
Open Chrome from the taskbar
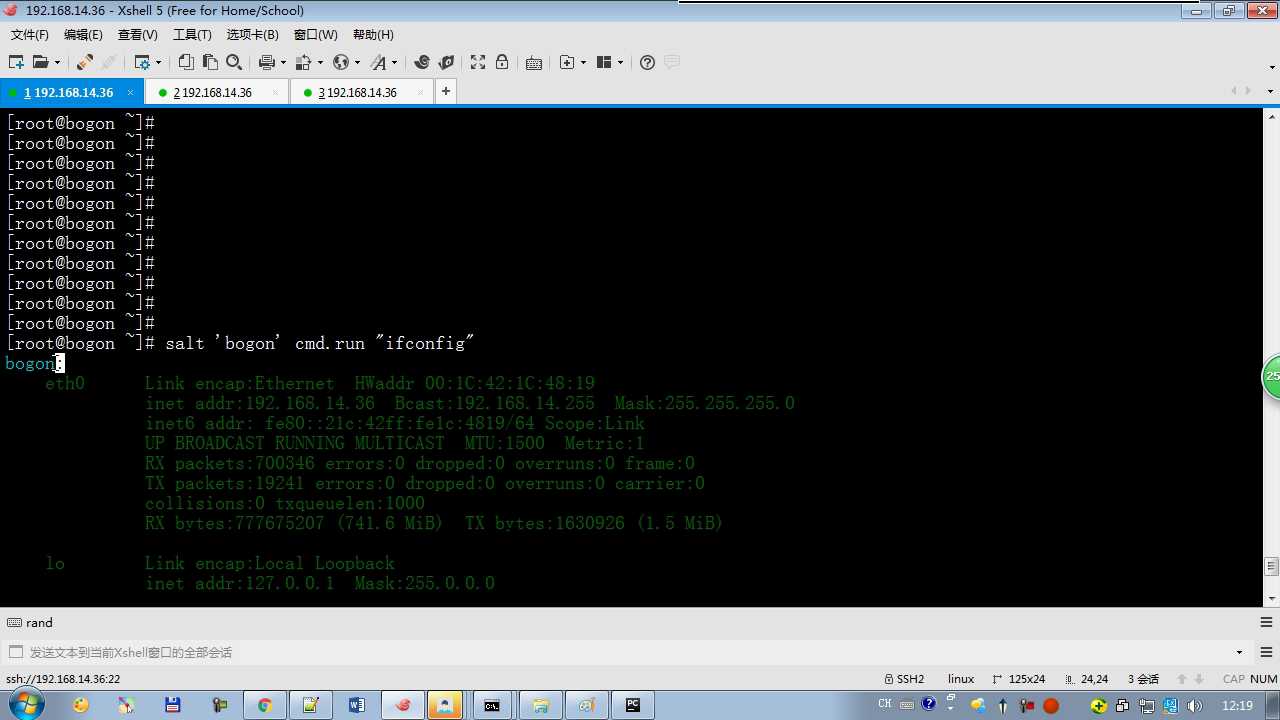(x=264, y=705)
